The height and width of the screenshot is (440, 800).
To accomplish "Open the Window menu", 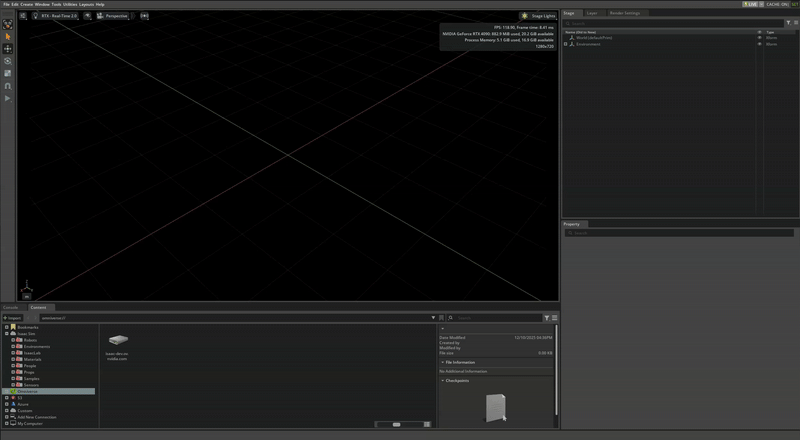I will [x=41, y=4].
